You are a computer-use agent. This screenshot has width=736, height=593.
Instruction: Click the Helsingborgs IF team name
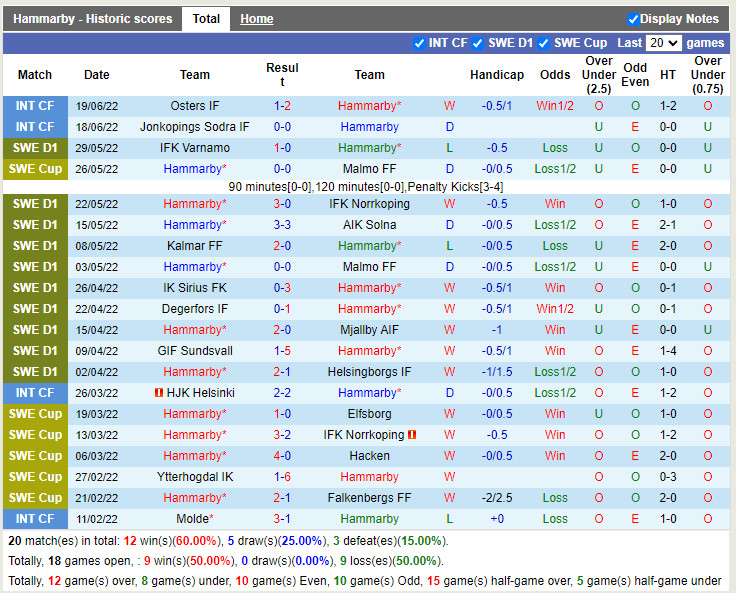coord(369,372)
